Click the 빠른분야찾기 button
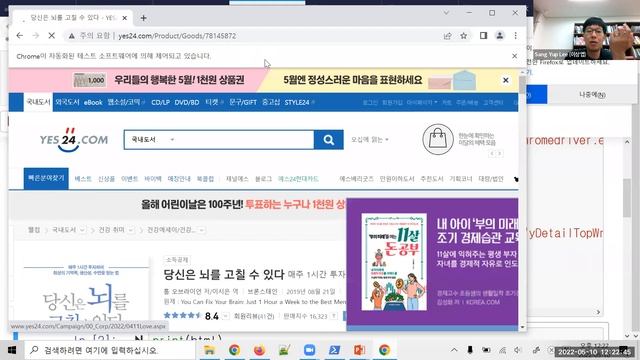The height and width of the screenshot is (360, 640). pyautogui.click(x=46, y=178)
